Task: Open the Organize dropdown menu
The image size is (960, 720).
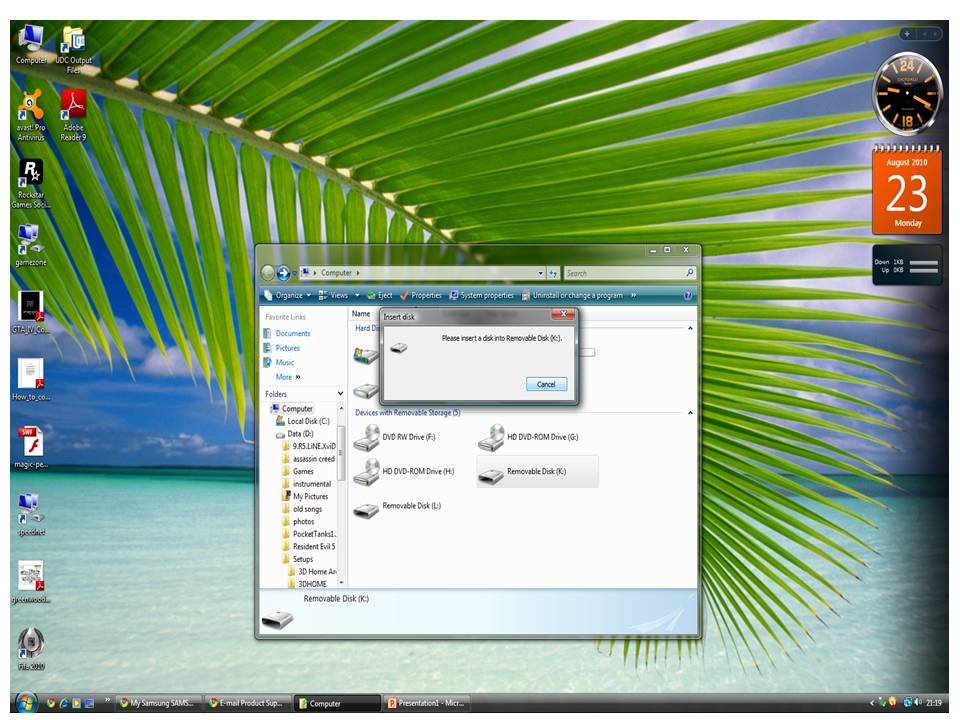Action: 288,296
